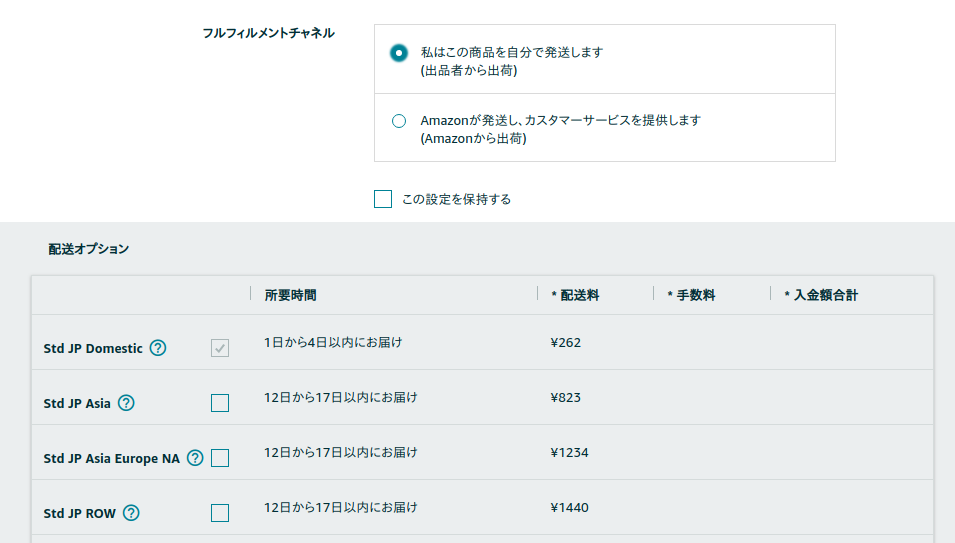Viewport: 955px width, 543px height.
Task: Enable the この設定を保持する checkbox
Action: point(383,199)
